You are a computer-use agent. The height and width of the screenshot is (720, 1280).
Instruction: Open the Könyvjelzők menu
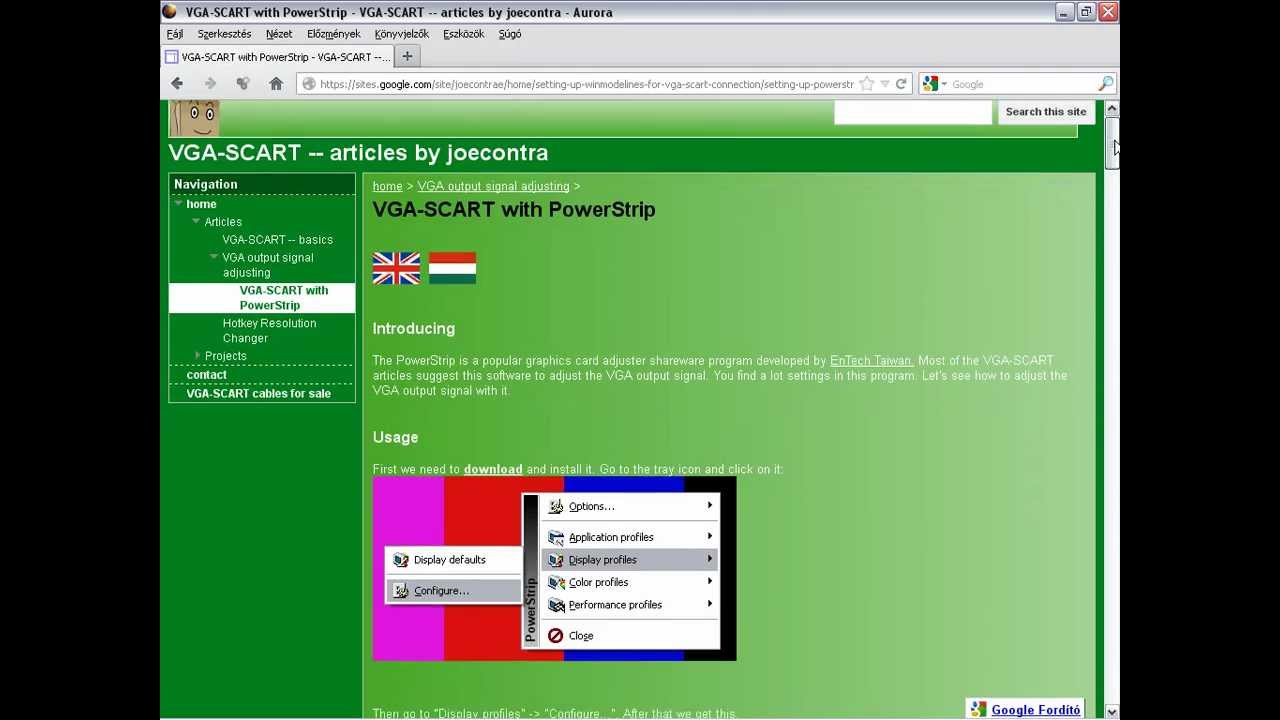pyautogui.click(x=402, y=34)
